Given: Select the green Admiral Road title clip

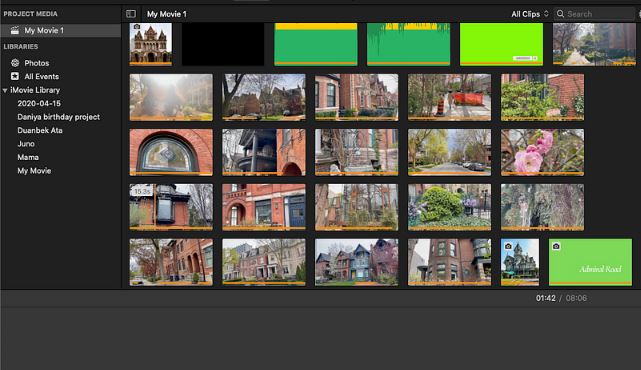Looking at the screenshot, I should [590, 262].
